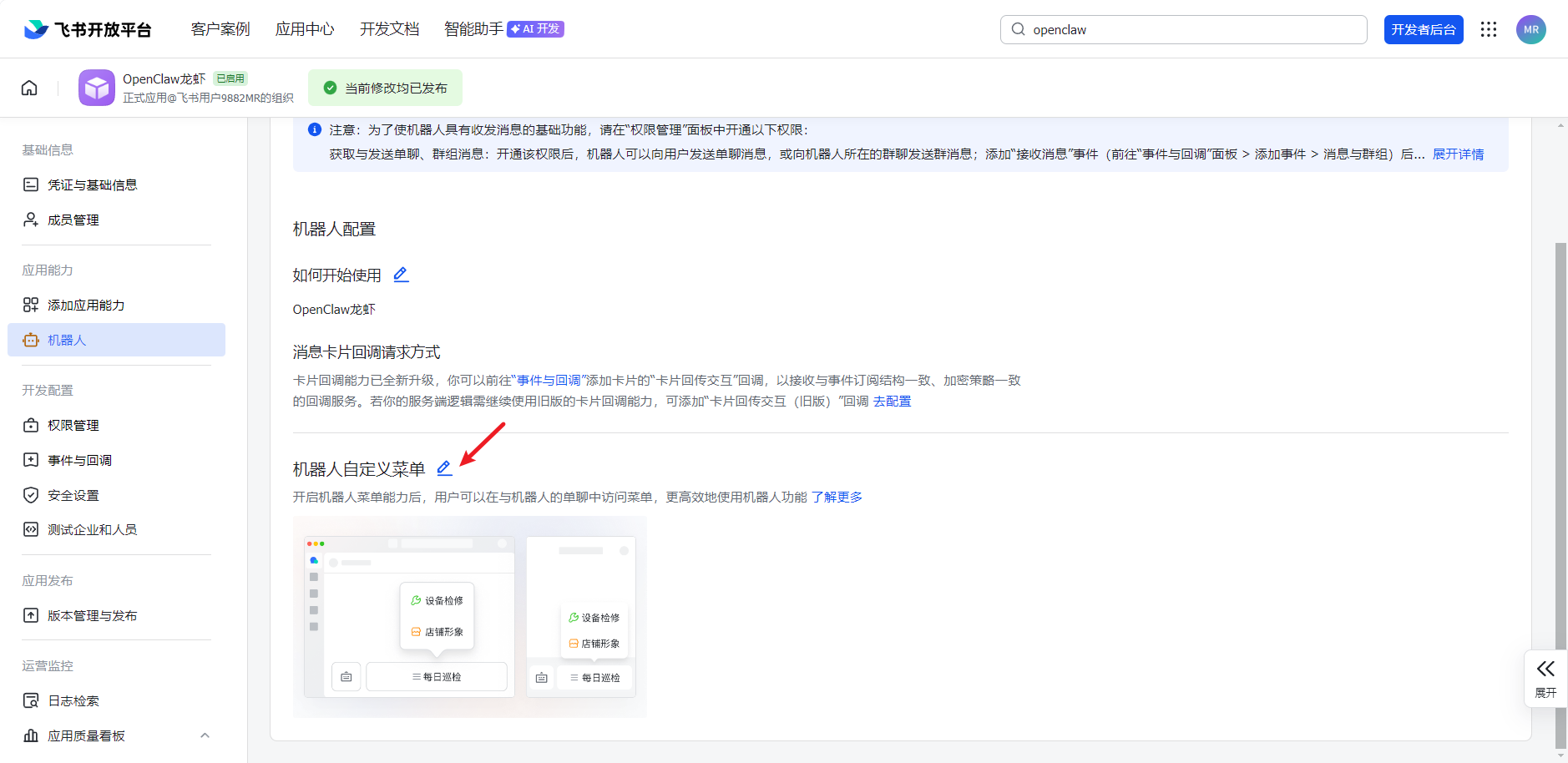Click pencil icon beside 机器人自定义菜单
Viewport: 1568px width, 763px height.
click(x=444, y=468)
